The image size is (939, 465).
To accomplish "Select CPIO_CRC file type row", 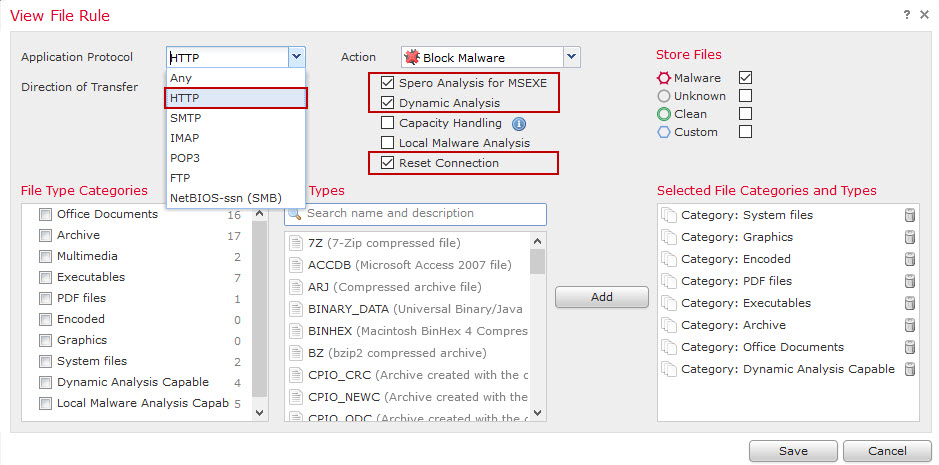I will (x=407, y=375).
